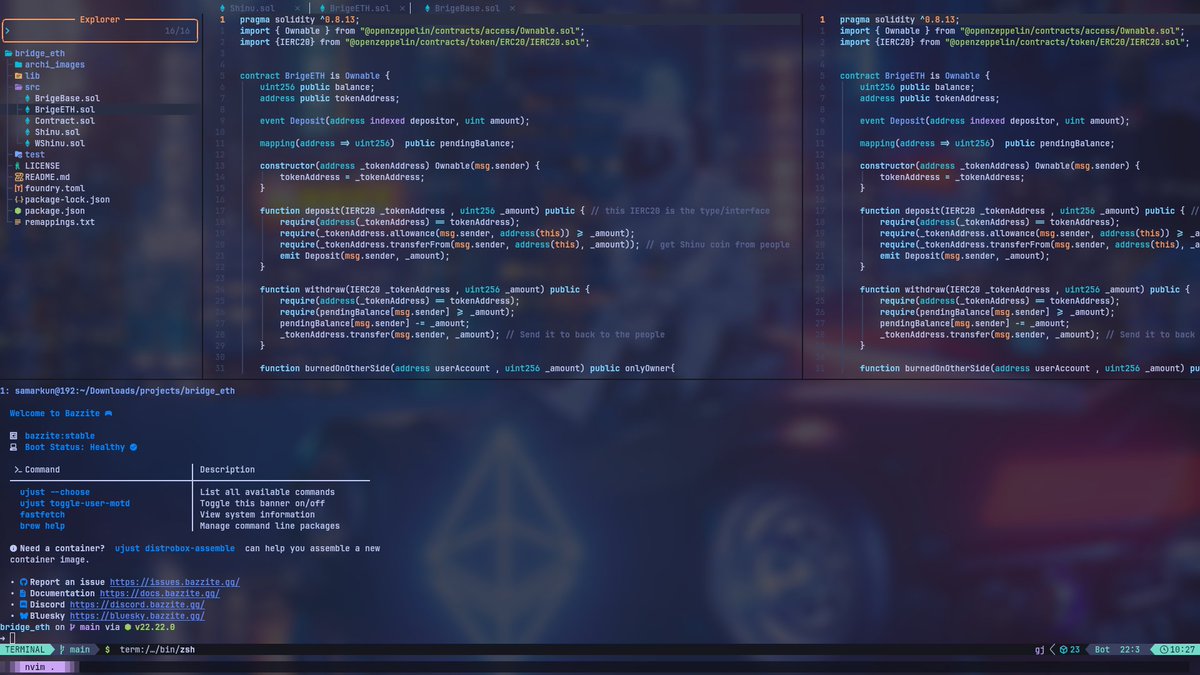This screenshot has width=1200, height=675.
Task: Click the archi_images folder icon
Action: 18,65
